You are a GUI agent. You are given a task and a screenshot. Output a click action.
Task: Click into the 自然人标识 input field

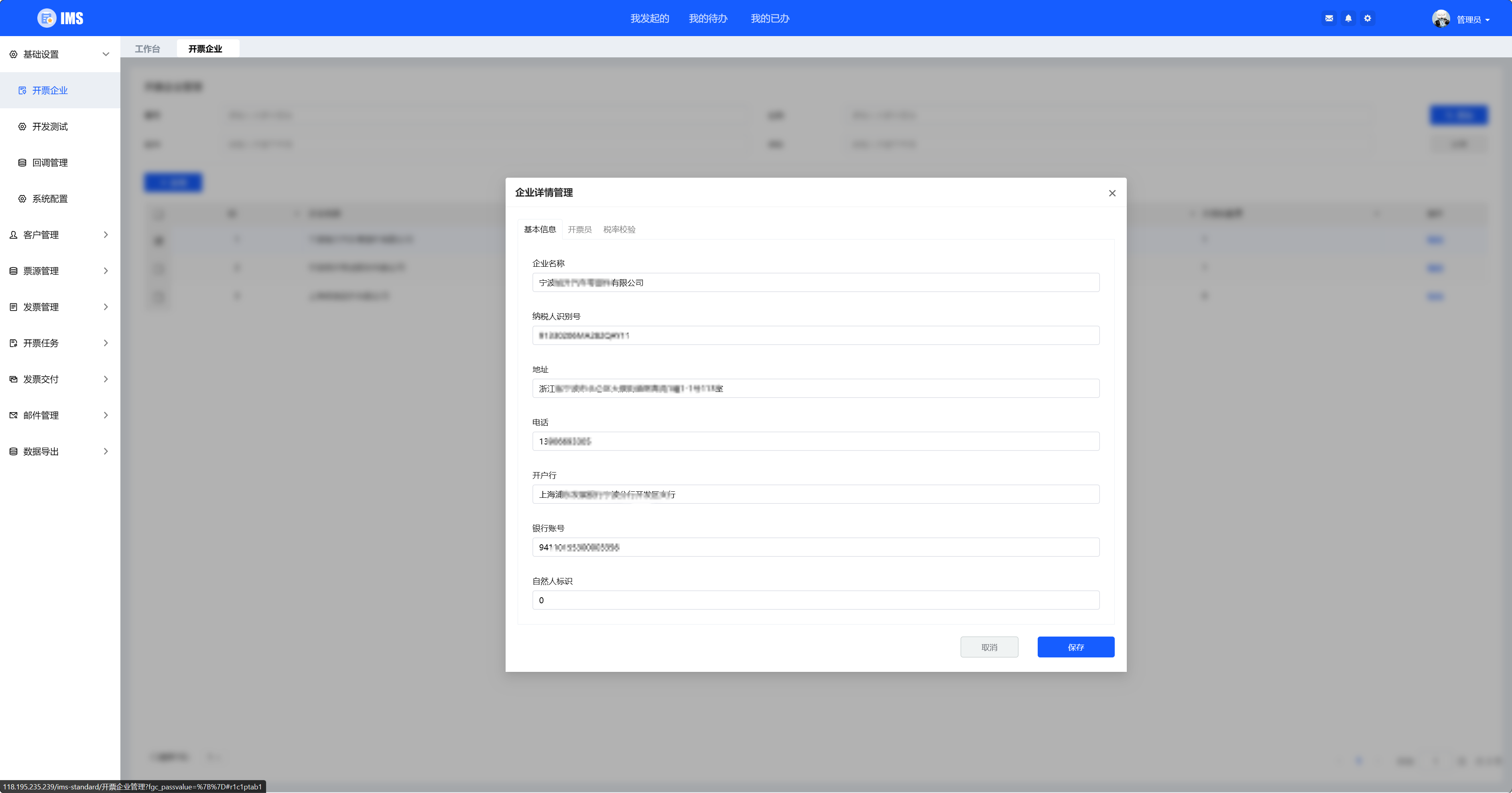[x=815, y=600]
